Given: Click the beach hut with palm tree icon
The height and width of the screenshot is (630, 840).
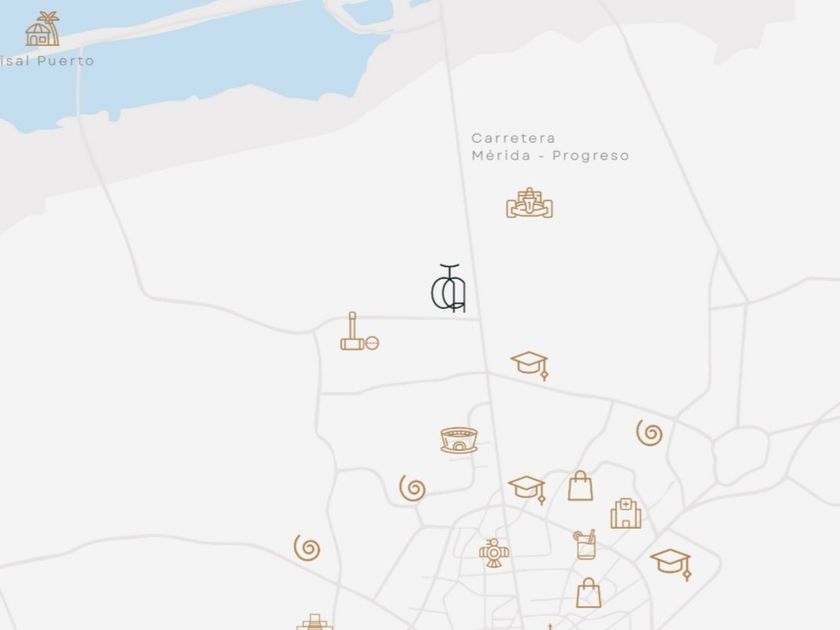Looking at the screenshot, I should pos(42,29).
